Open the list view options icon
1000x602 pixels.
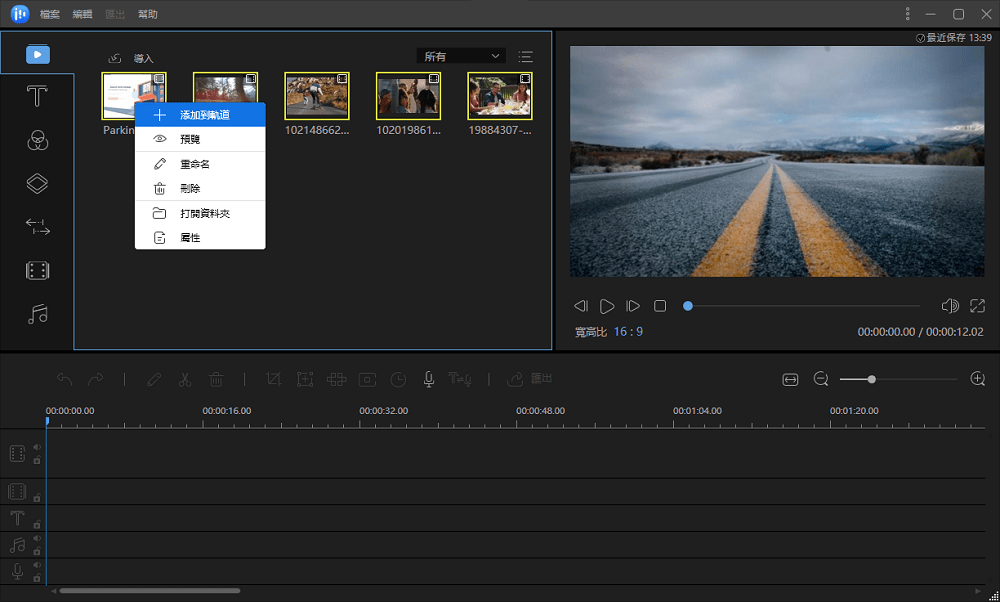[526, 57]
